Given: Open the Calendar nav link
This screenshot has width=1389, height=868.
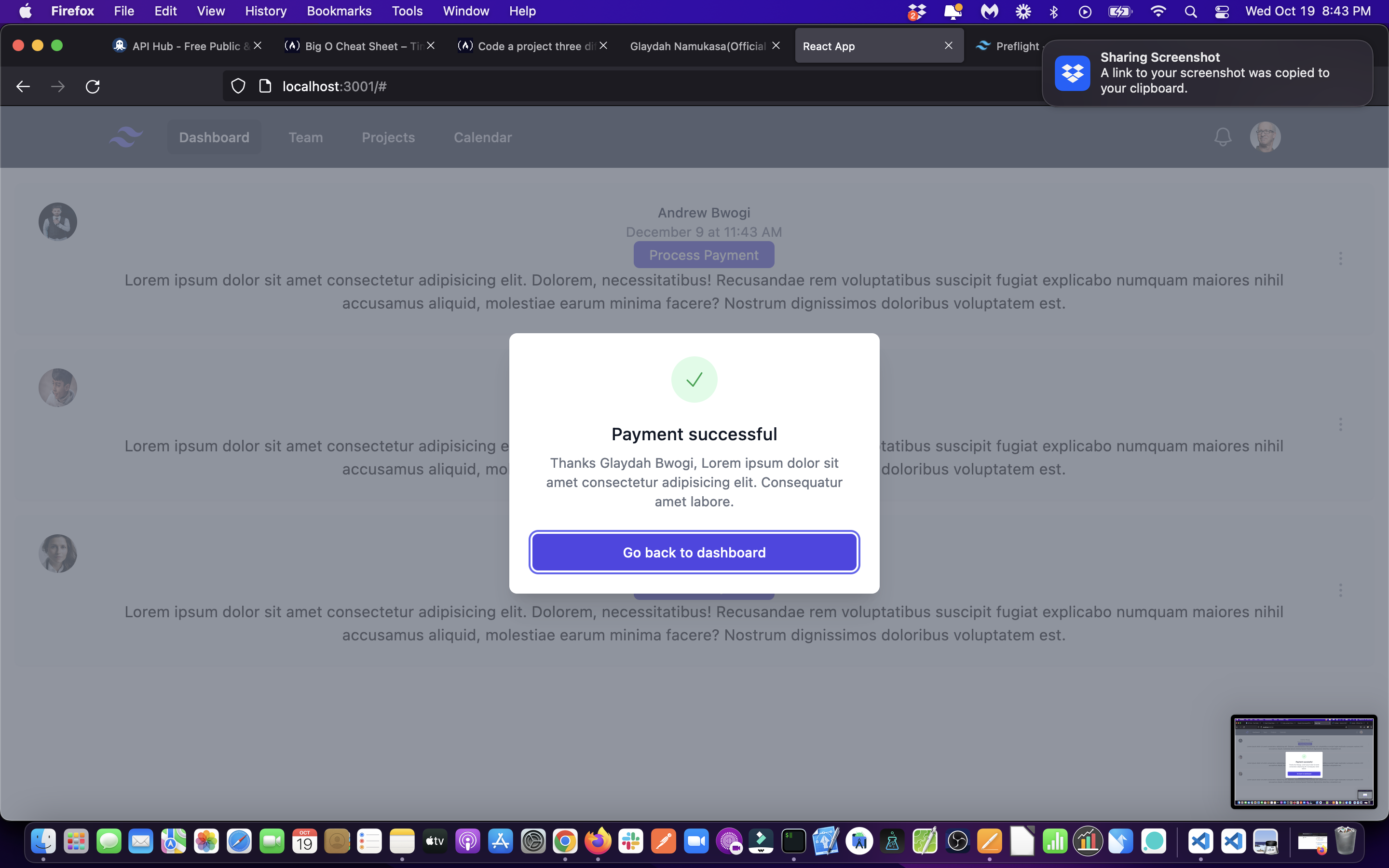Looking at the screenshot, I should [483, 137].
